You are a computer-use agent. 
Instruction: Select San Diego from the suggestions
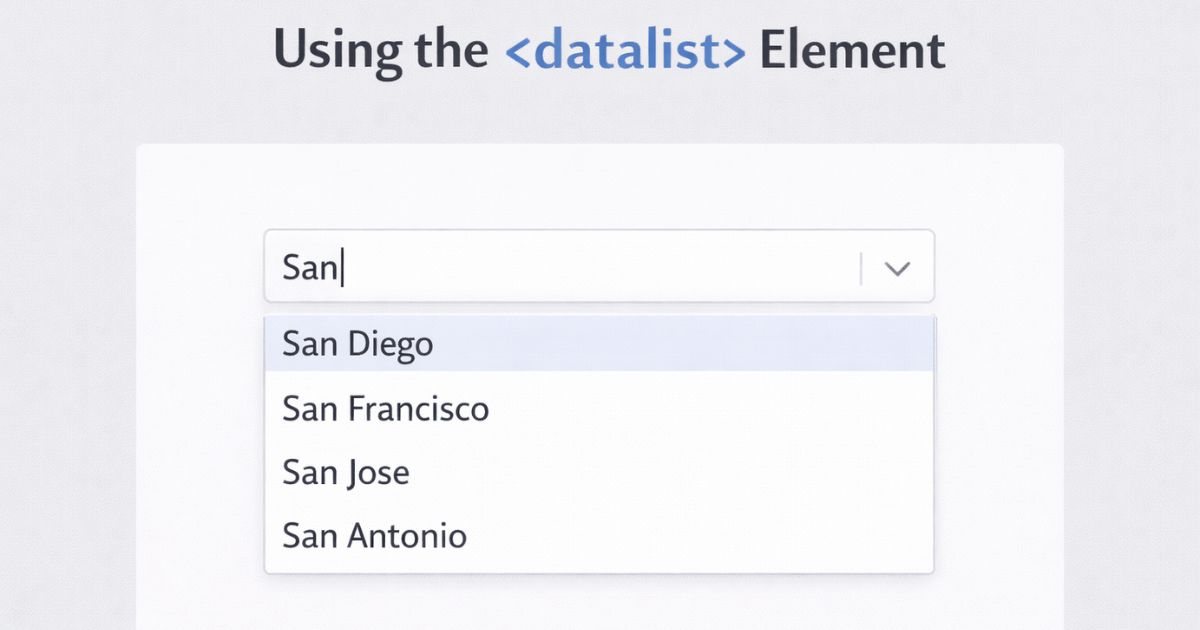(358, 344)
